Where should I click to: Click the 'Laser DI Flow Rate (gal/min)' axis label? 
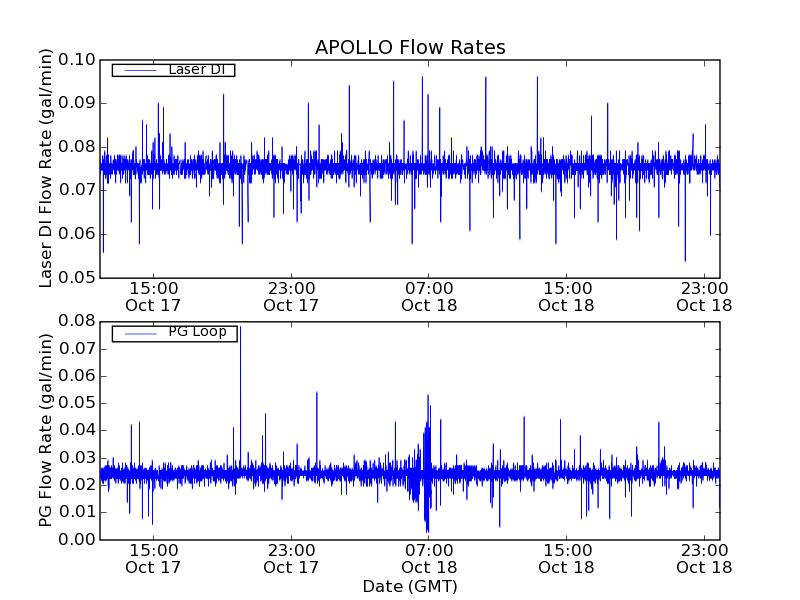pyautogui.click(x=46, y=168)
